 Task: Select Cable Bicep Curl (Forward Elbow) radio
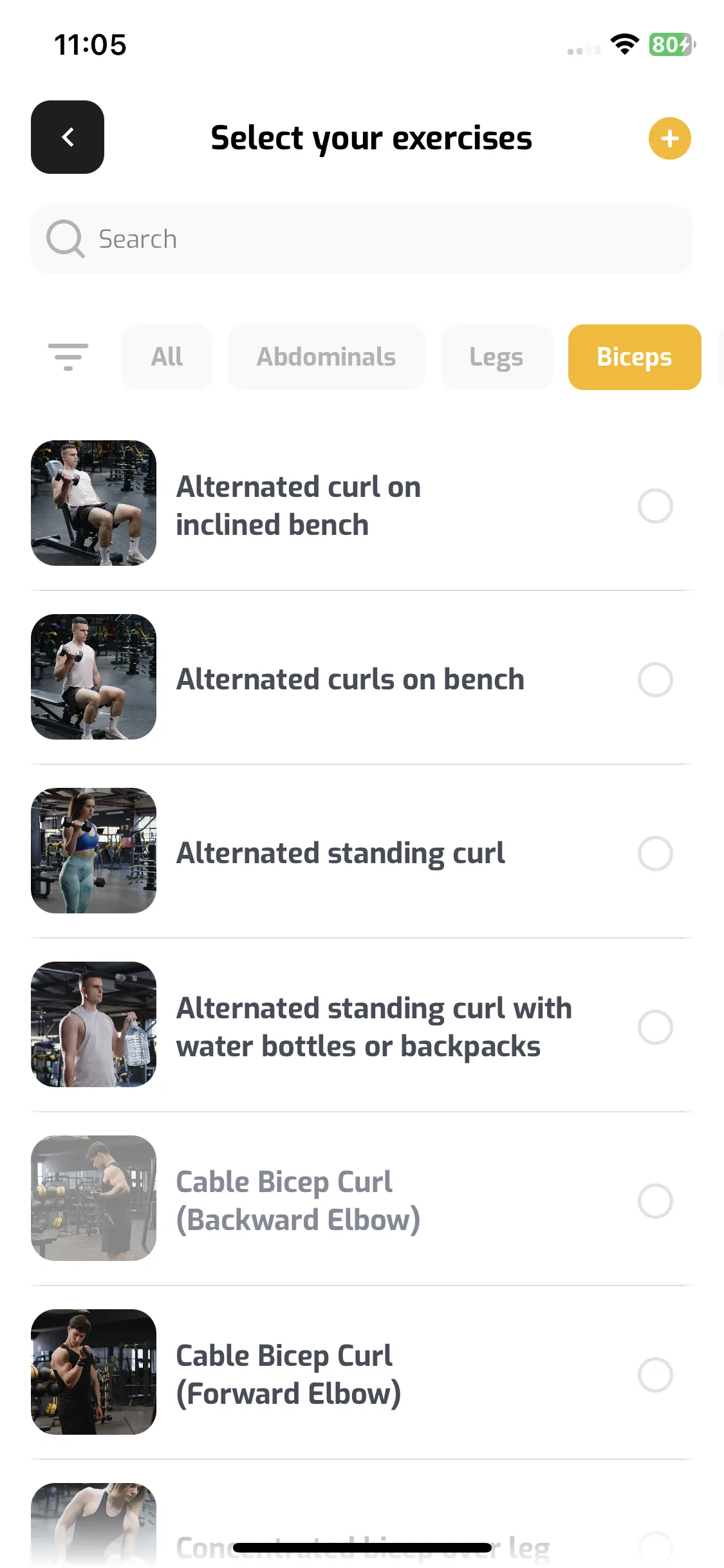point(655,1375)
